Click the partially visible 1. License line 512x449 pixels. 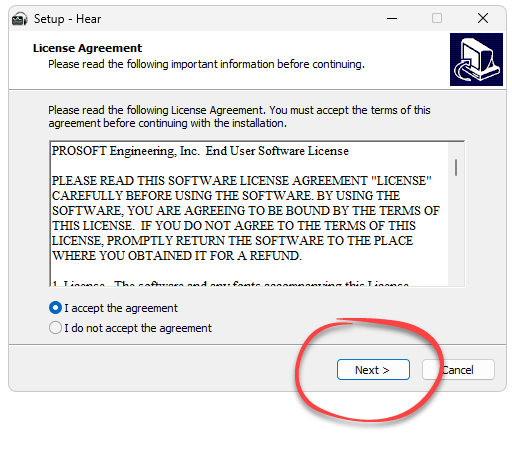[x=230, y=283]
